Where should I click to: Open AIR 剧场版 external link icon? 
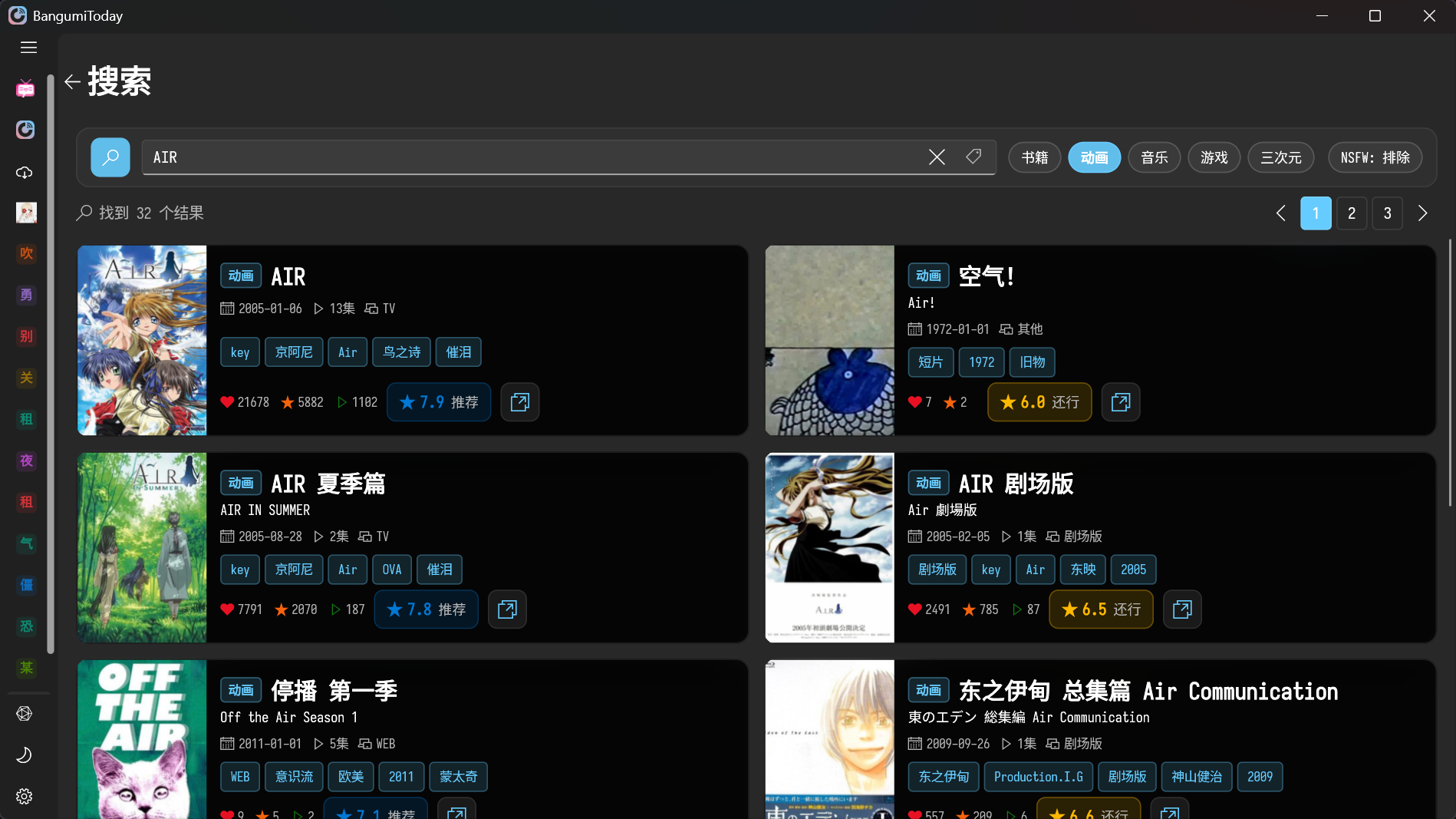tap(1182, 609)
